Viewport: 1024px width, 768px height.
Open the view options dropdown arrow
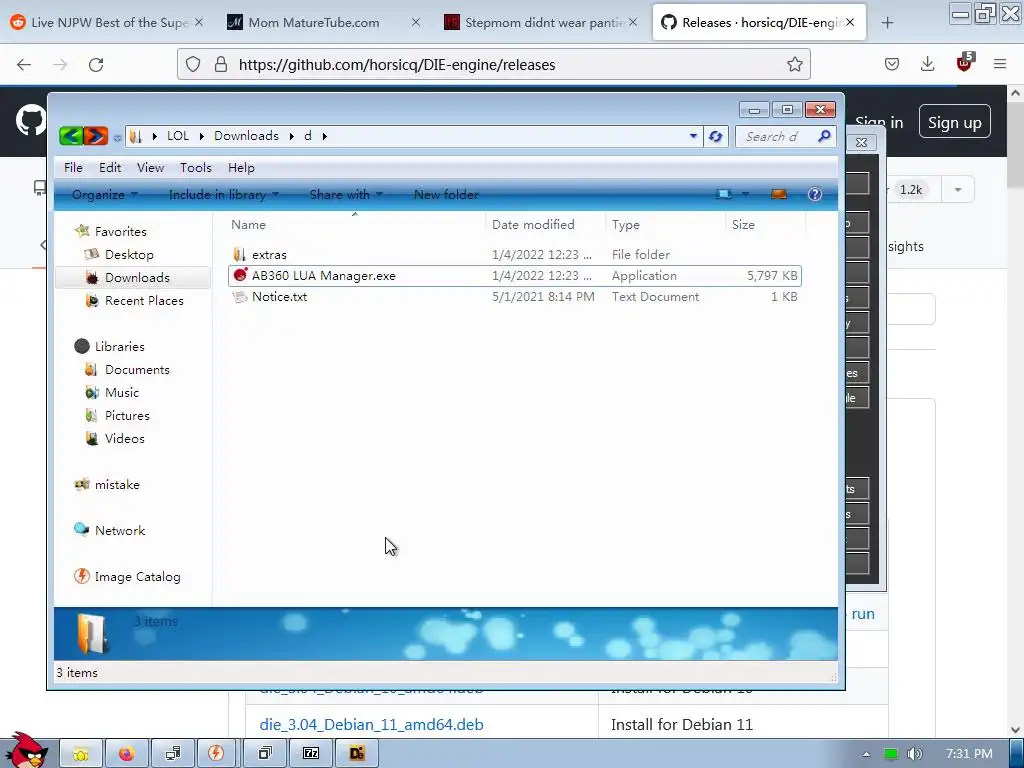click(745, 194)
